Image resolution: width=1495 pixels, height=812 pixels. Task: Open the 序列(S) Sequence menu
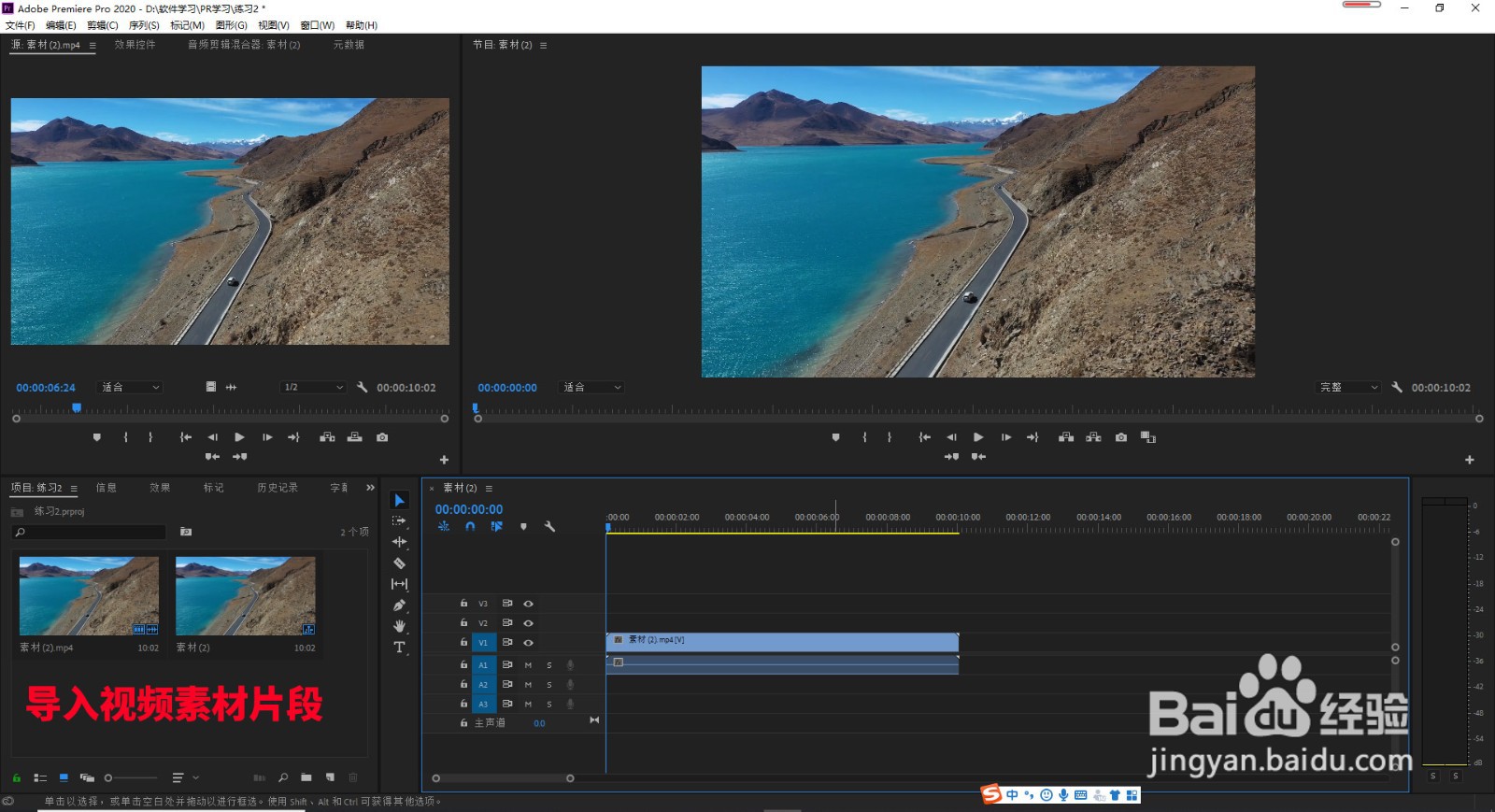click(x=144, y=25)
